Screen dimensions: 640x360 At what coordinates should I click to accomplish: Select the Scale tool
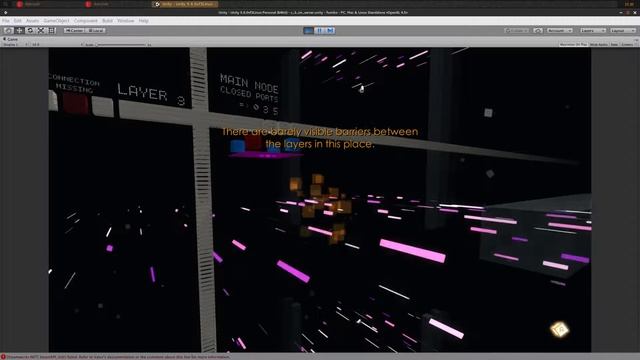point(41,31)
